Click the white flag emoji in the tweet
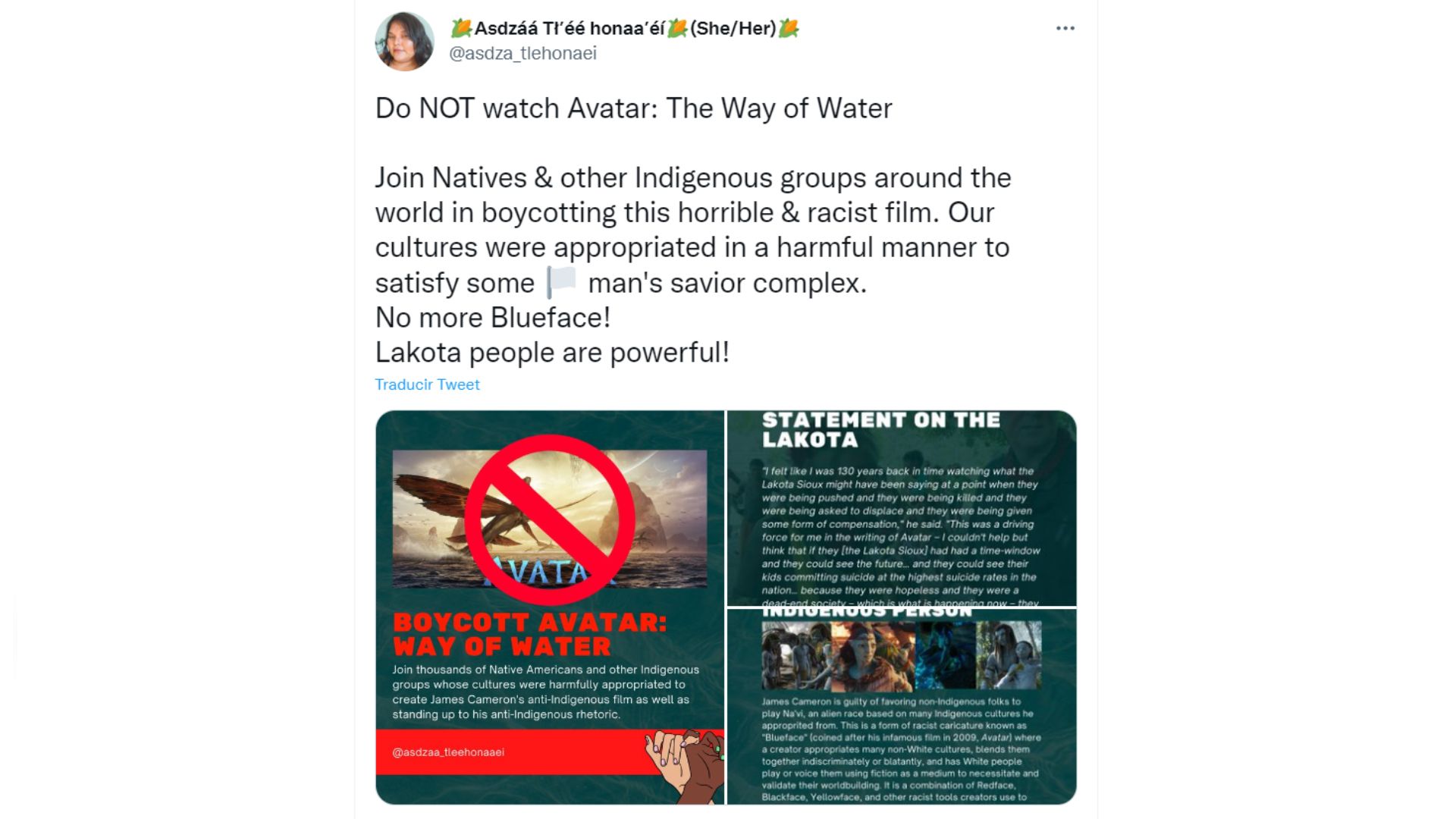1456x819 pixels. [561, 283]
